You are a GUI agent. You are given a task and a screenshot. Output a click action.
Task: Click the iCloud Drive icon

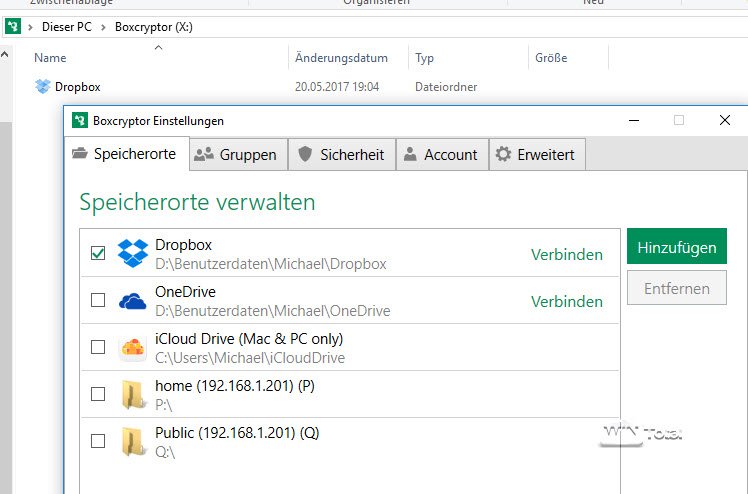(133, 348)
